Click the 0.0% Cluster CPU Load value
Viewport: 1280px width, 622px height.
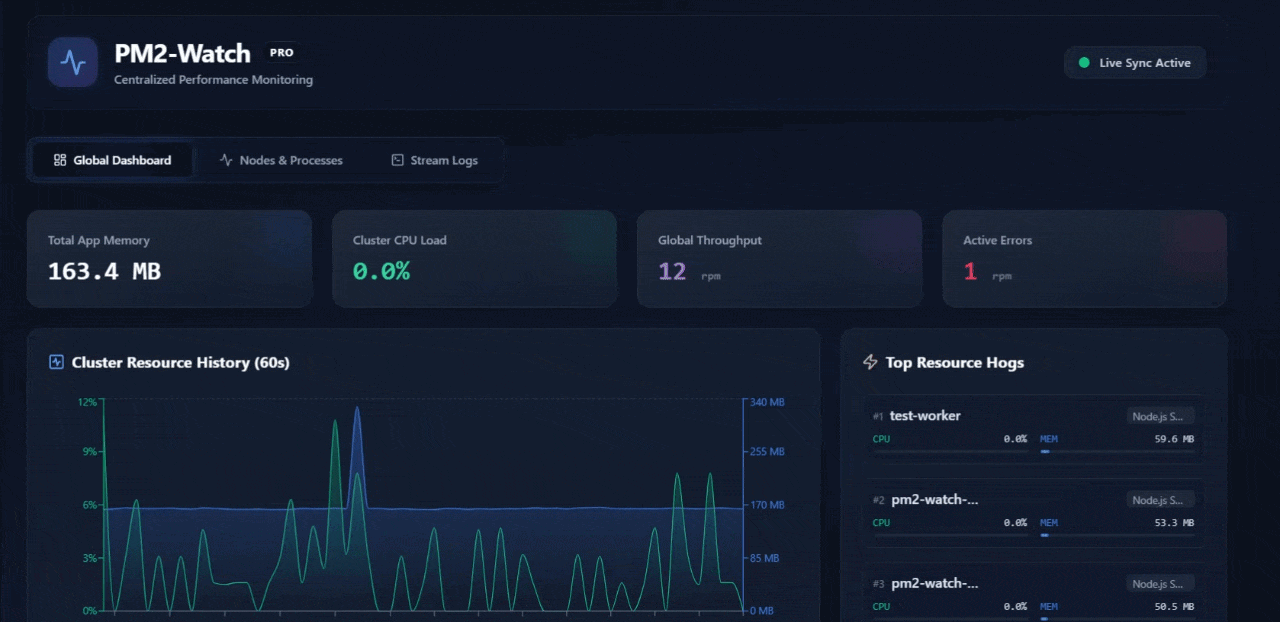click(x=381, y=271)
